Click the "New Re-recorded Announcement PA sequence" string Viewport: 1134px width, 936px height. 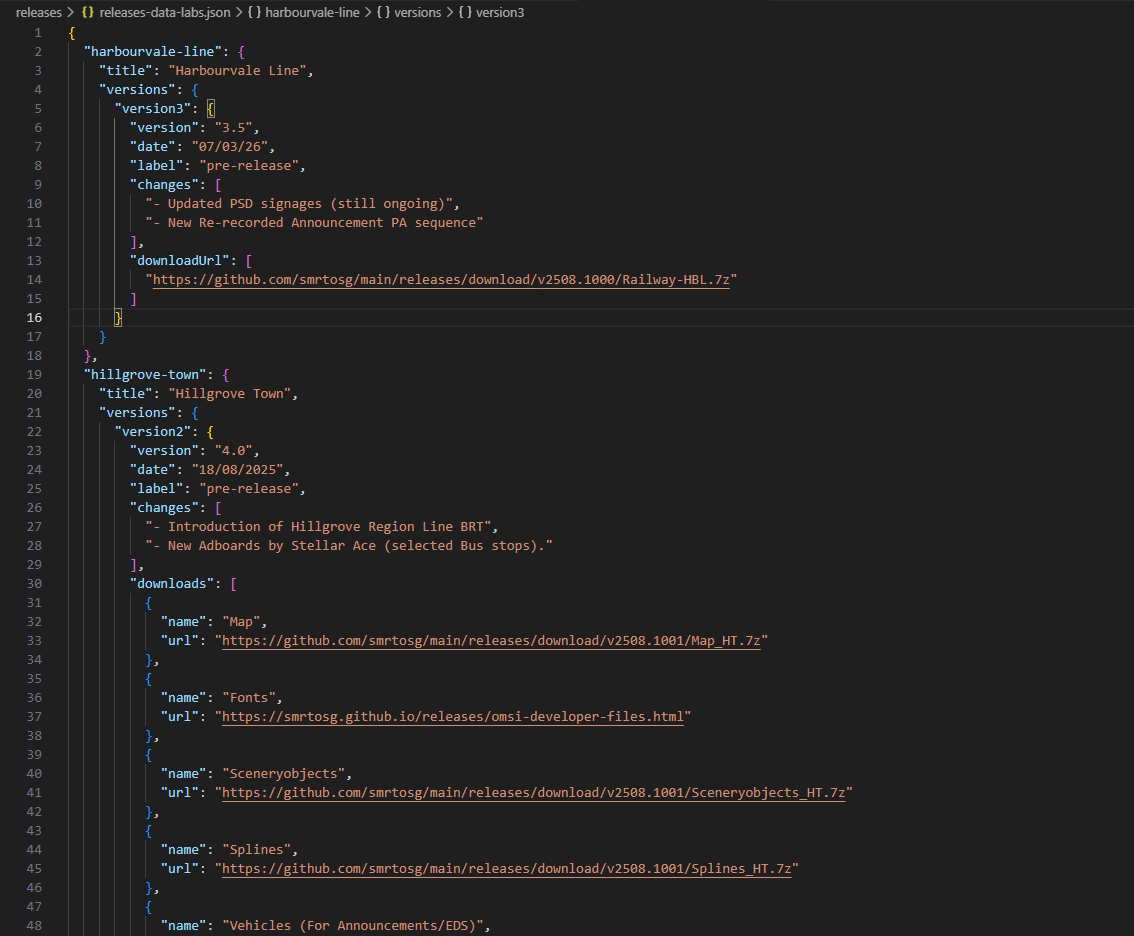pyautogui.click(x=314, y=223)
